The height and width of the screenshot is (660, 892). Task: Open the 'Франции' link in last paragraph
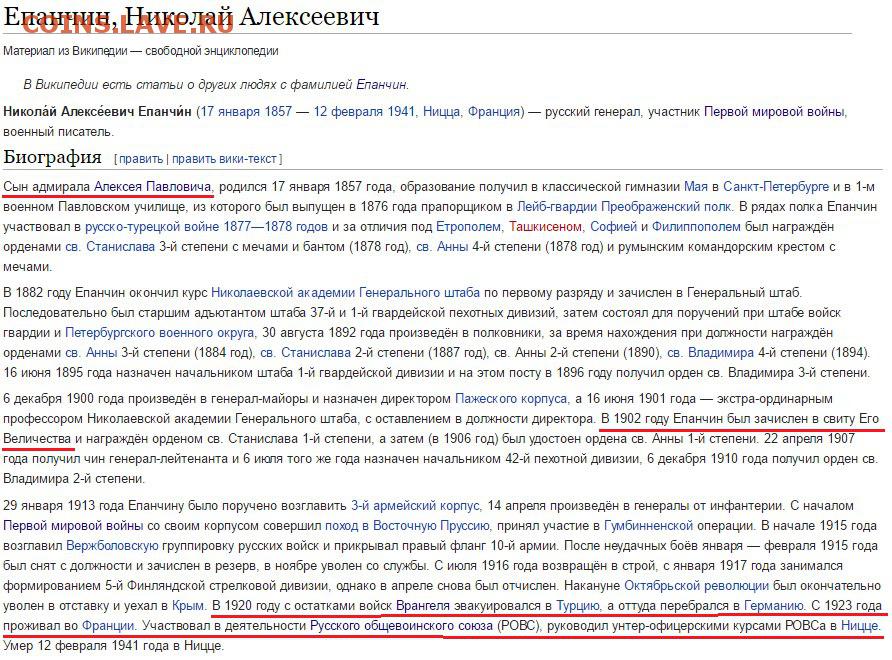pos(108,626)
